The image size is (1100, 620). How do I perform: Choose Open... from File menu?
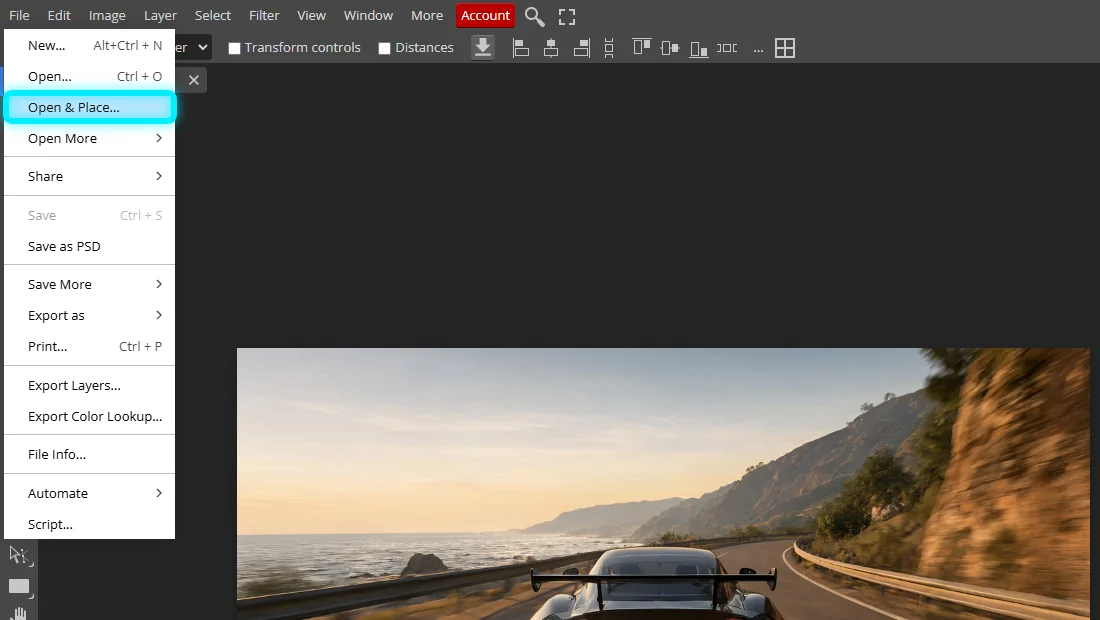click(90, 76)
